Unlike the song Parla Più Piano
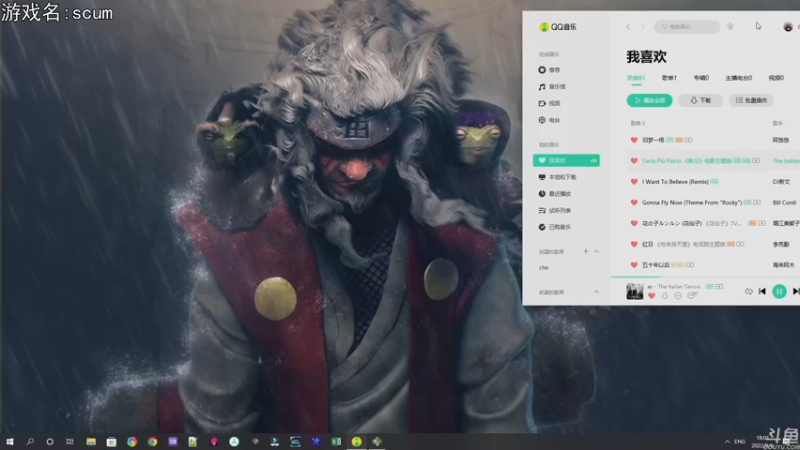800x450 pixels. point(634,161)
